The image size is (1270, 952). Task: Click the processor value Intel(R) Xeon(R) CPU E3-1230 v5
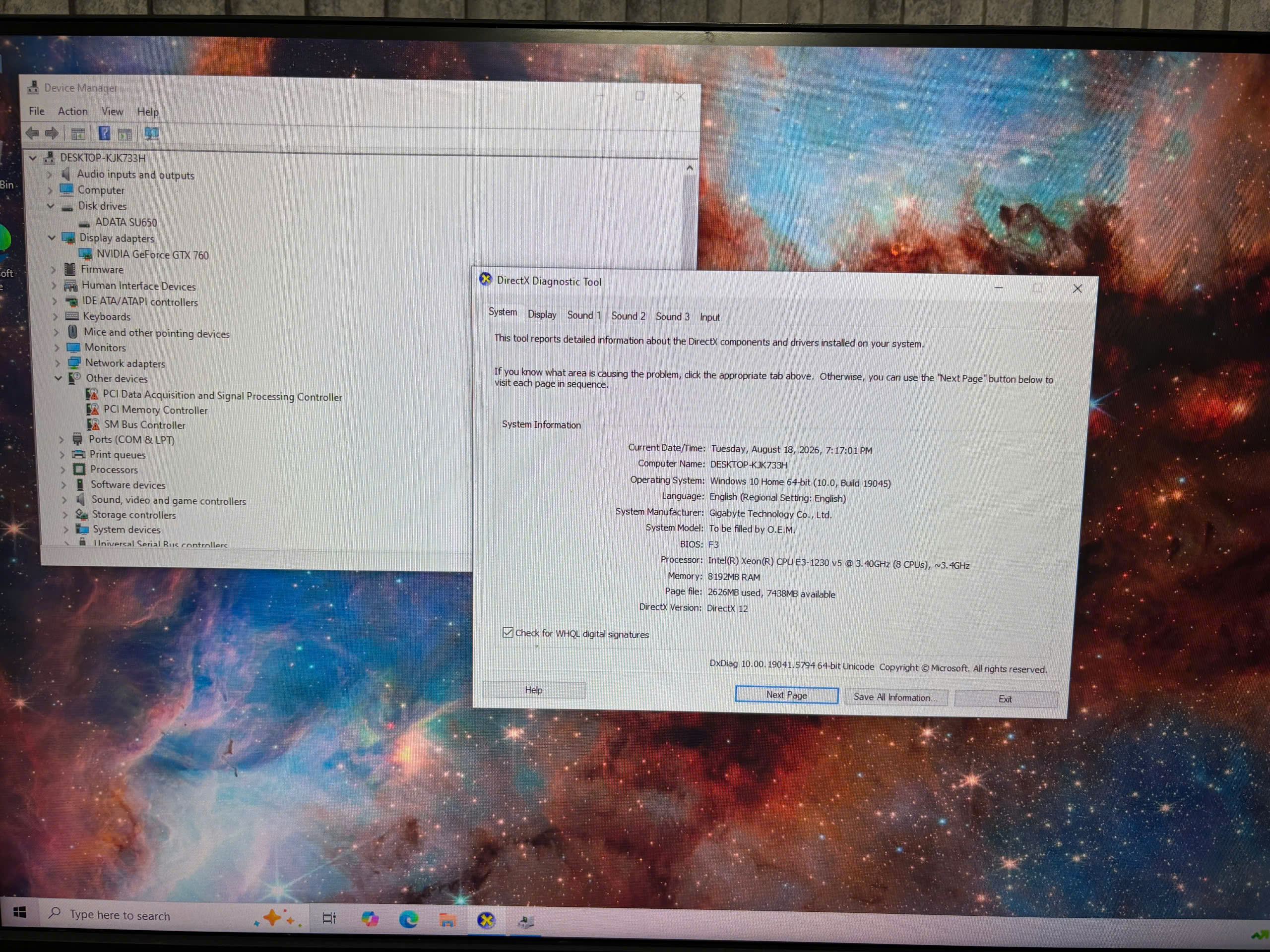click(x=838, y=563)
